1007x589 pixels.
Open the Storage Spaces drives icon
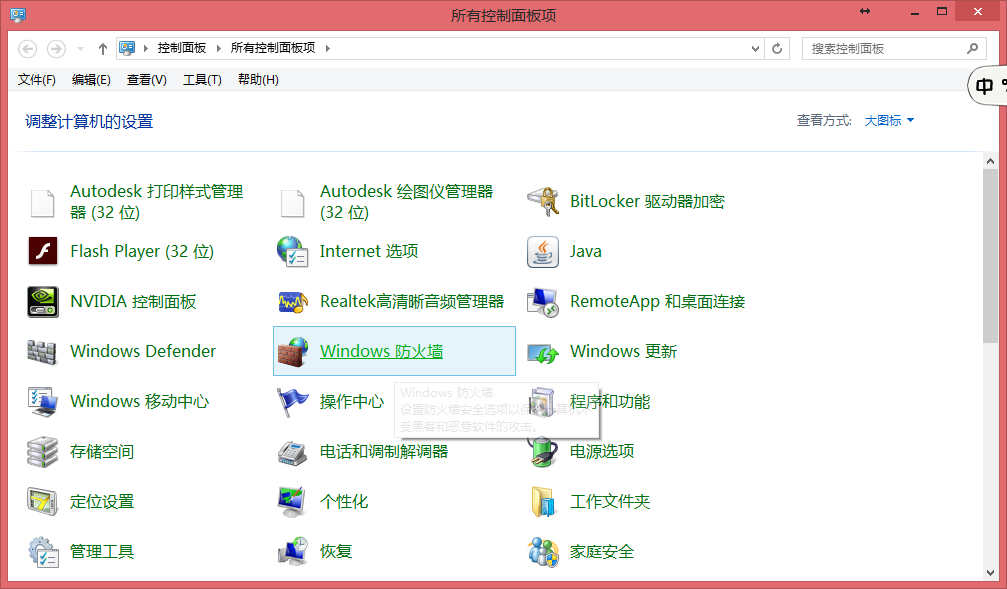[43, 452]
